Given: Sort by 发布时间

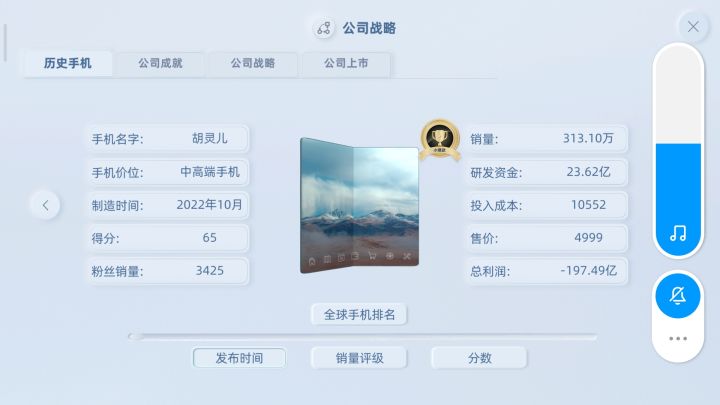Looking at the screenshot, I should pyautogui.click(x=239, y=358).
